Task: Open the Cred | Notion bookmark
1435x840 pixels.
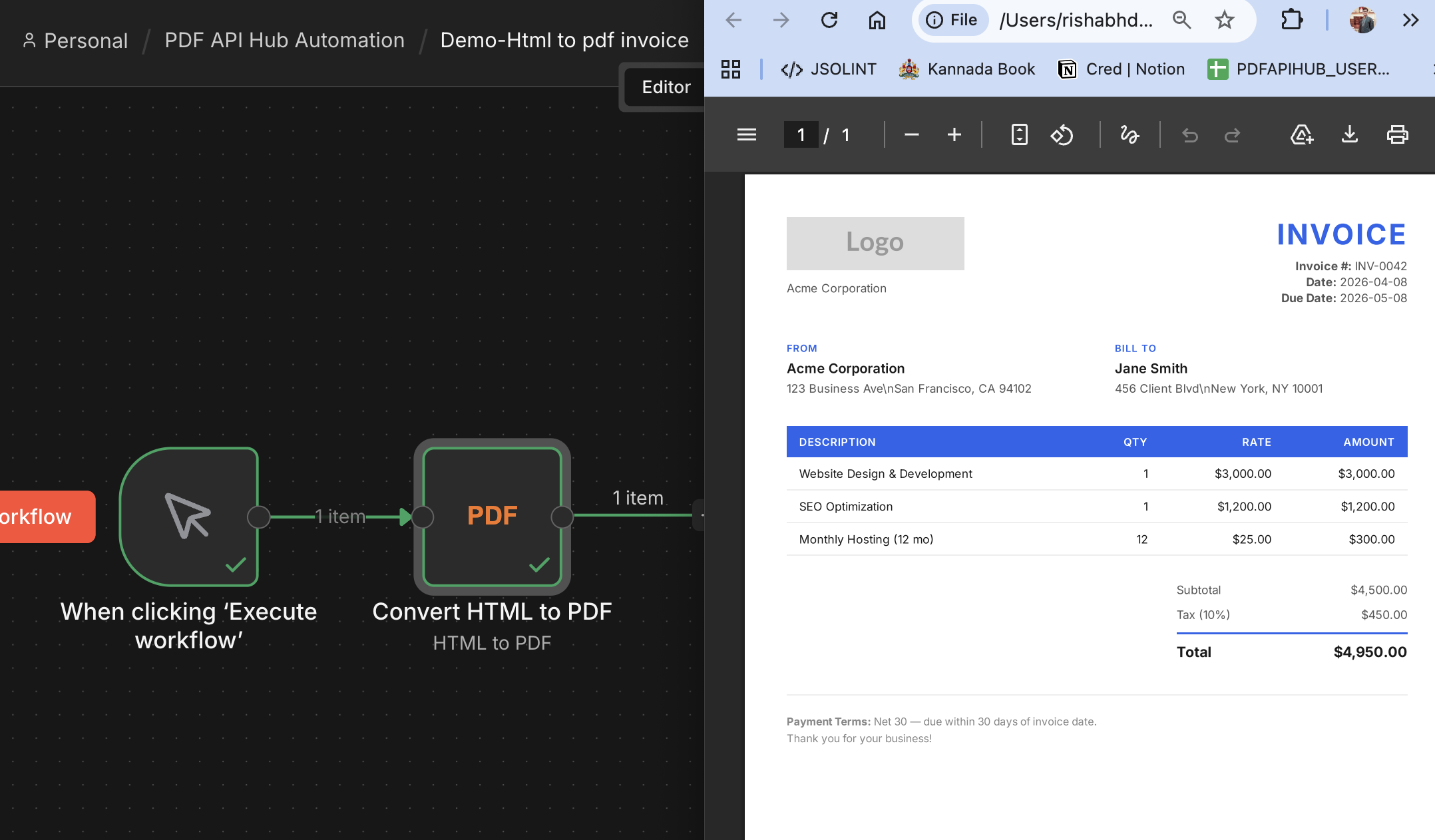Action: click(x=1122, y=69)
